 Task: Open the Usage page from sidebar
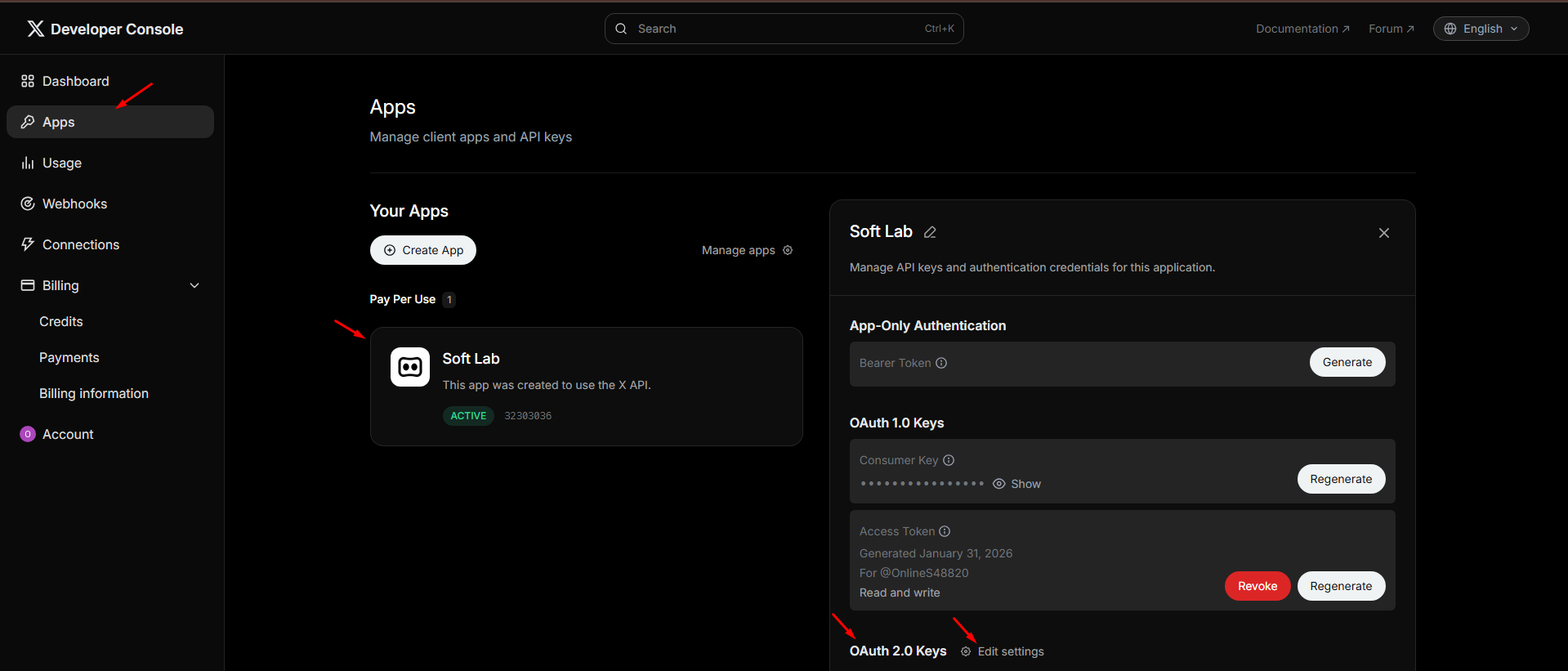(61, 163)
